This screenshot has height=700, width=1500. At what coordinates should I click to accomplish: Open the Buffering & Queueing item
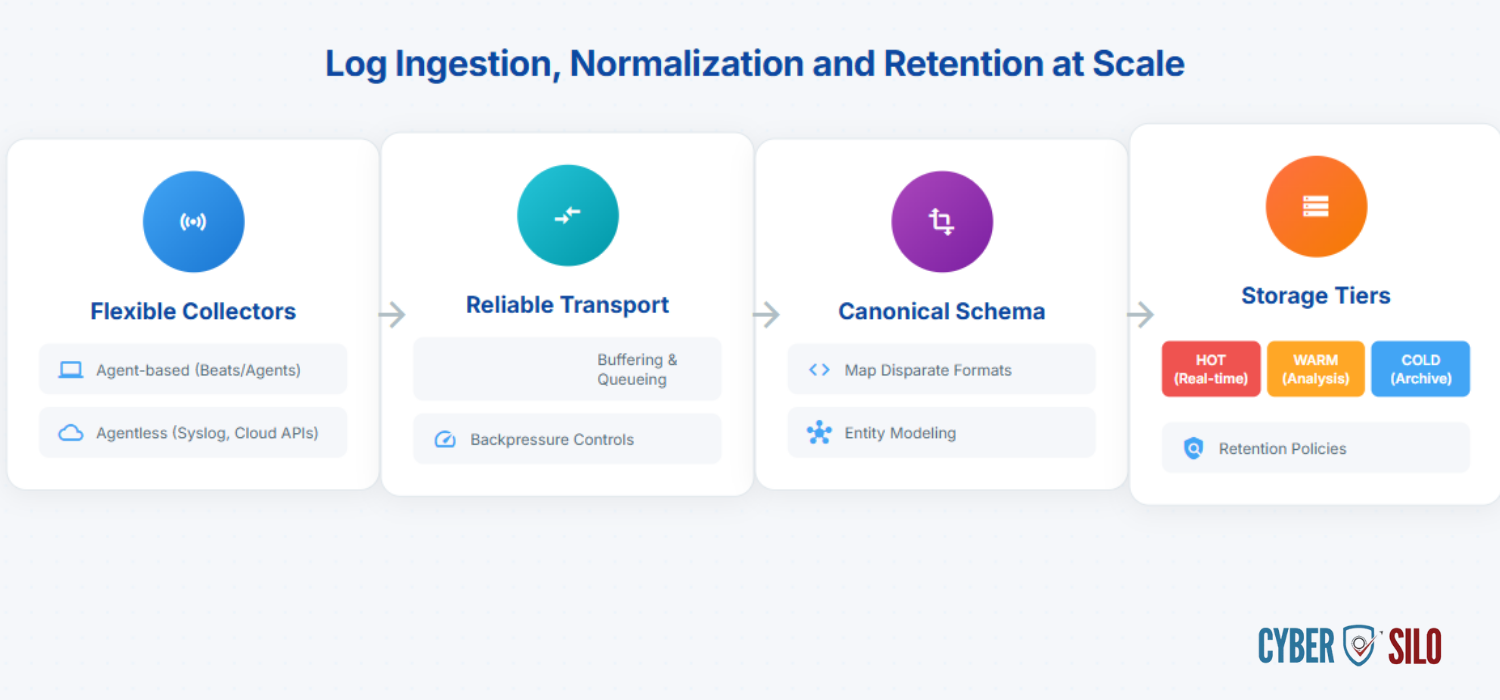click(x=567, y=369)
